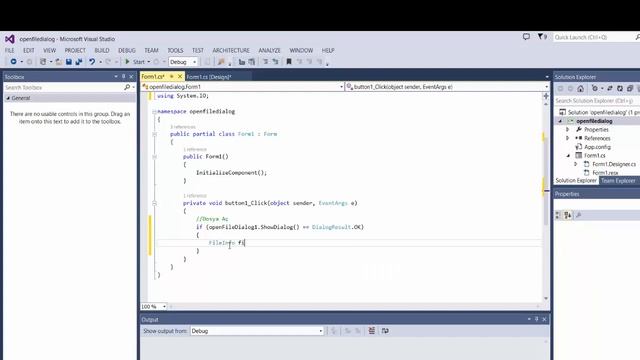This screenshot has height=360, width=640.
Task: Toggle Word Wrap icon in Output panel
Action: [385, 331]
